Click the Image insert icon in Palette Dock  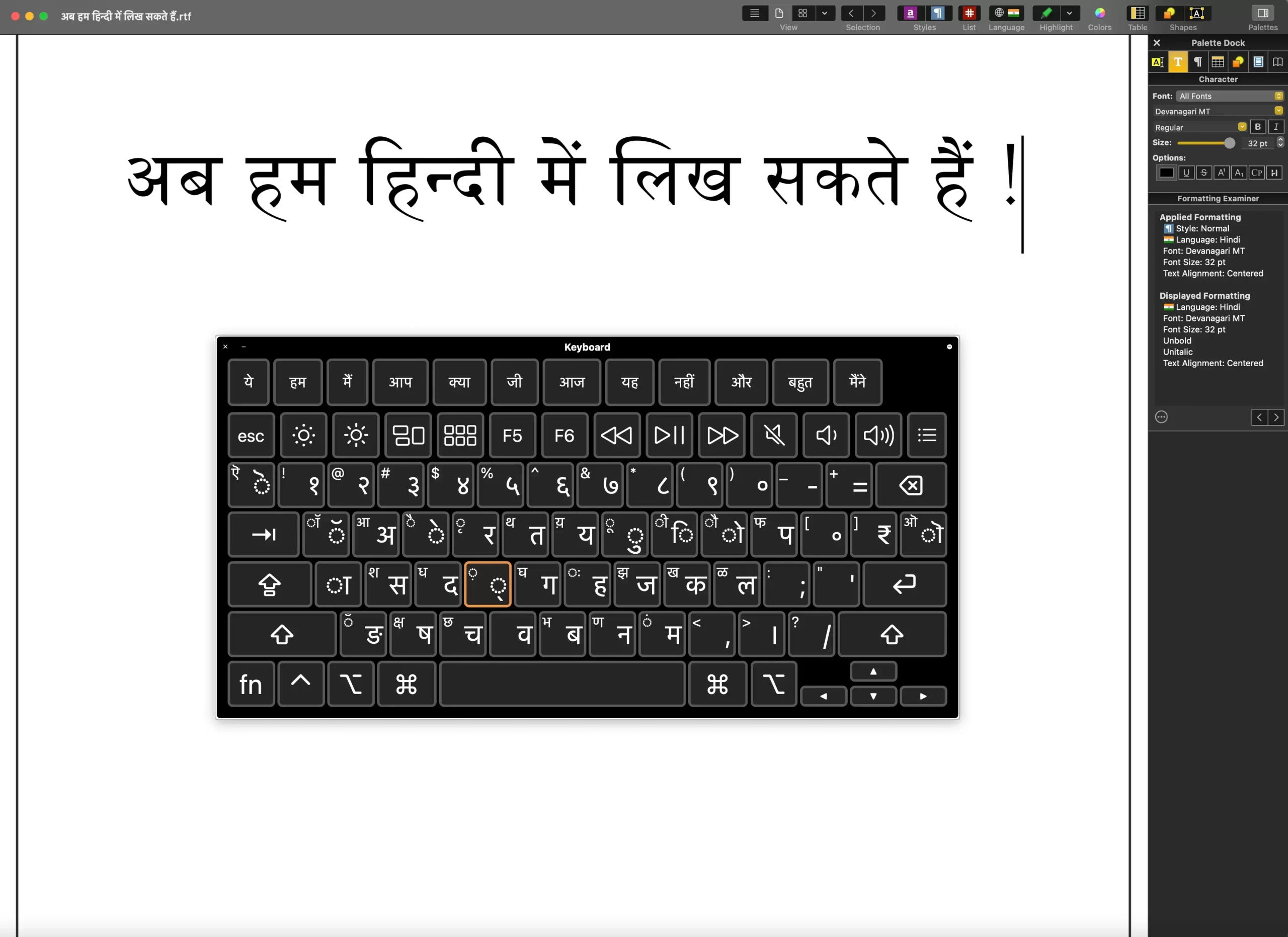pyautogui.click(x=1237, y=62)
